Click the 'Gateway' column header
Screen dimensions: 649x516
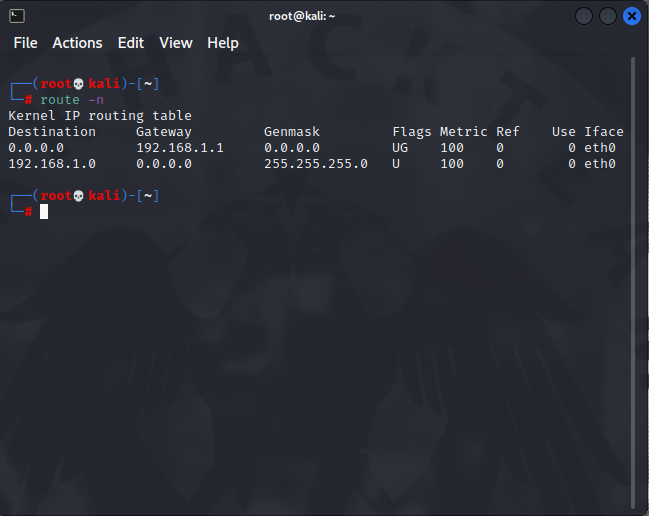tap(164, 132)
